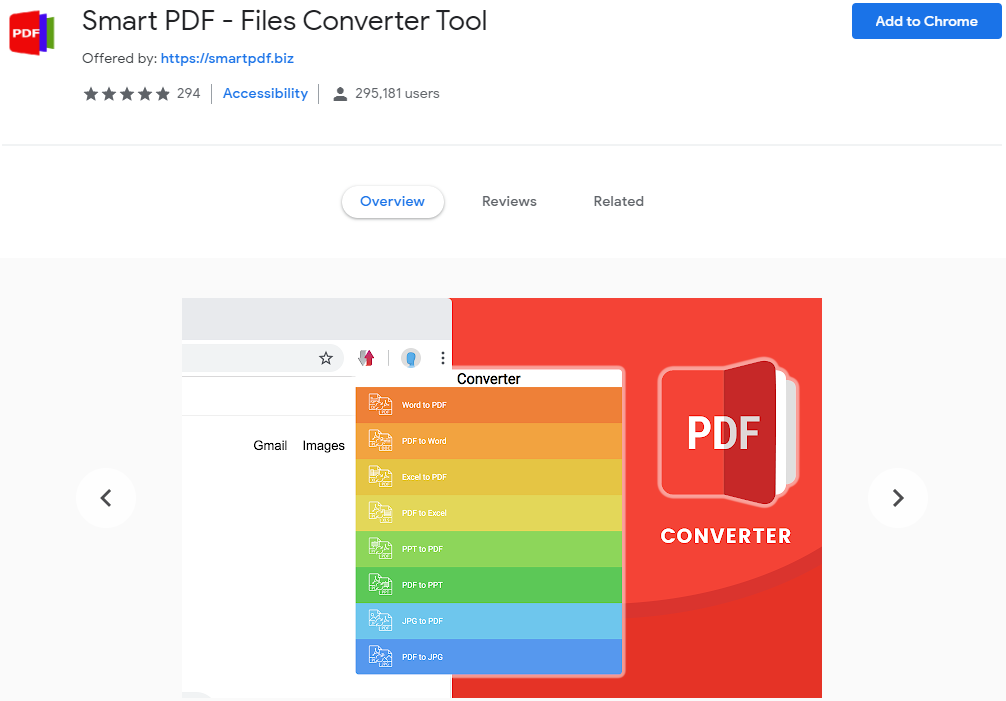Screen dimensions: 1006x701
Task: Click the bookmark star icon in preview
Action: tap(326, 358)
